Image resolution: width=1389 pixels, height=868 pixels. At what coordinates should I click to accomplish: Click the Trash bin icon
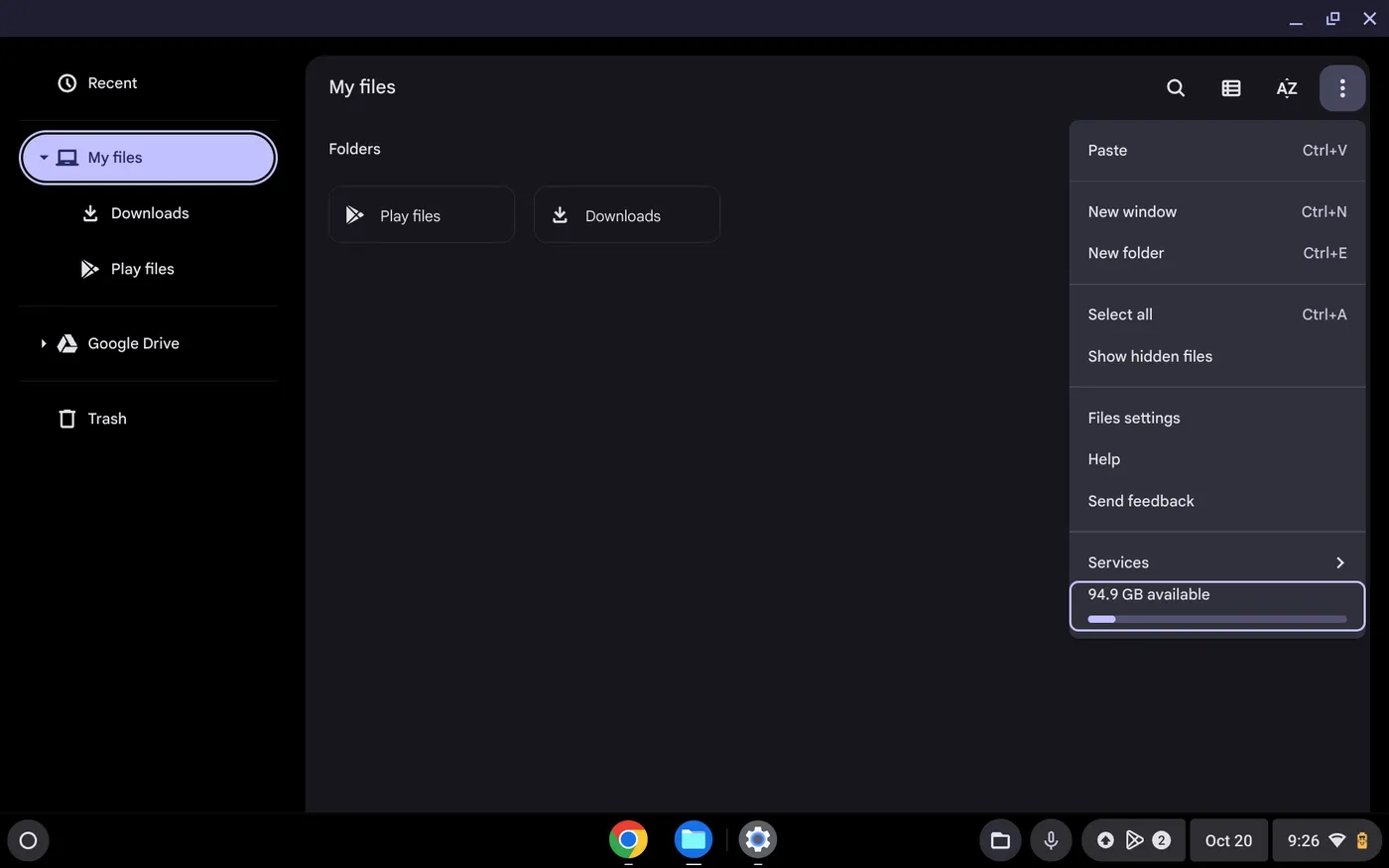pyautogui.click(x=67, y=419)
